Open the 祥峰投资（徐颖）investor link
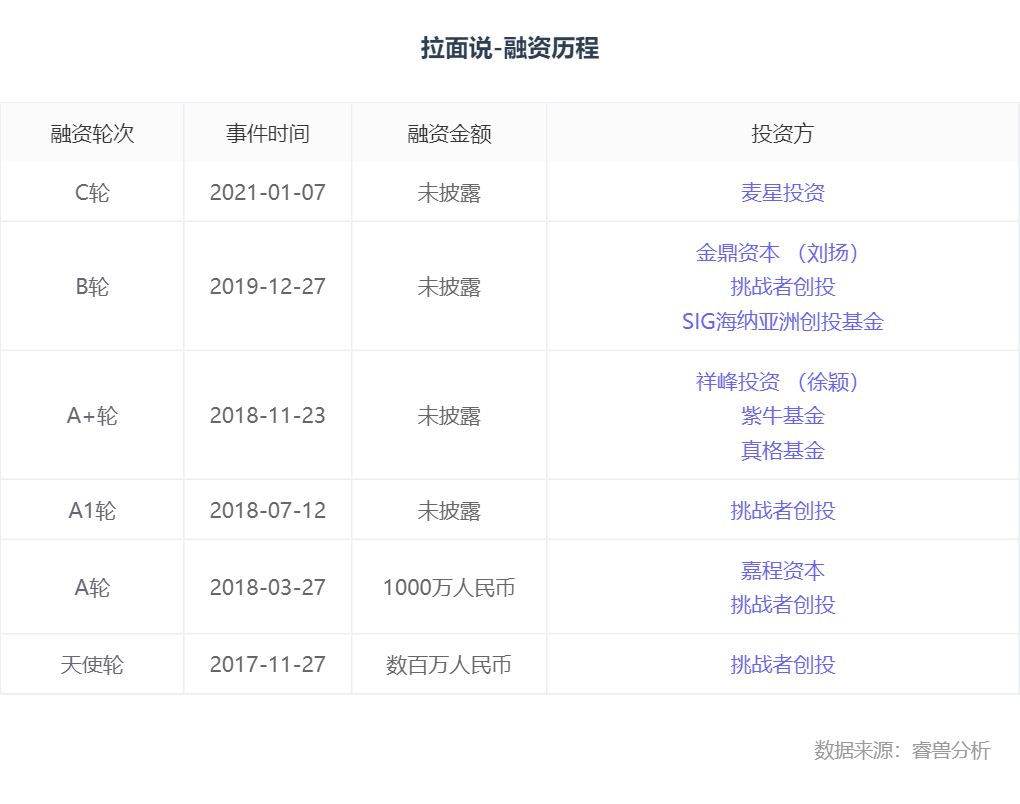Viewport: 1020px width, 804px height. pos(780,382)
